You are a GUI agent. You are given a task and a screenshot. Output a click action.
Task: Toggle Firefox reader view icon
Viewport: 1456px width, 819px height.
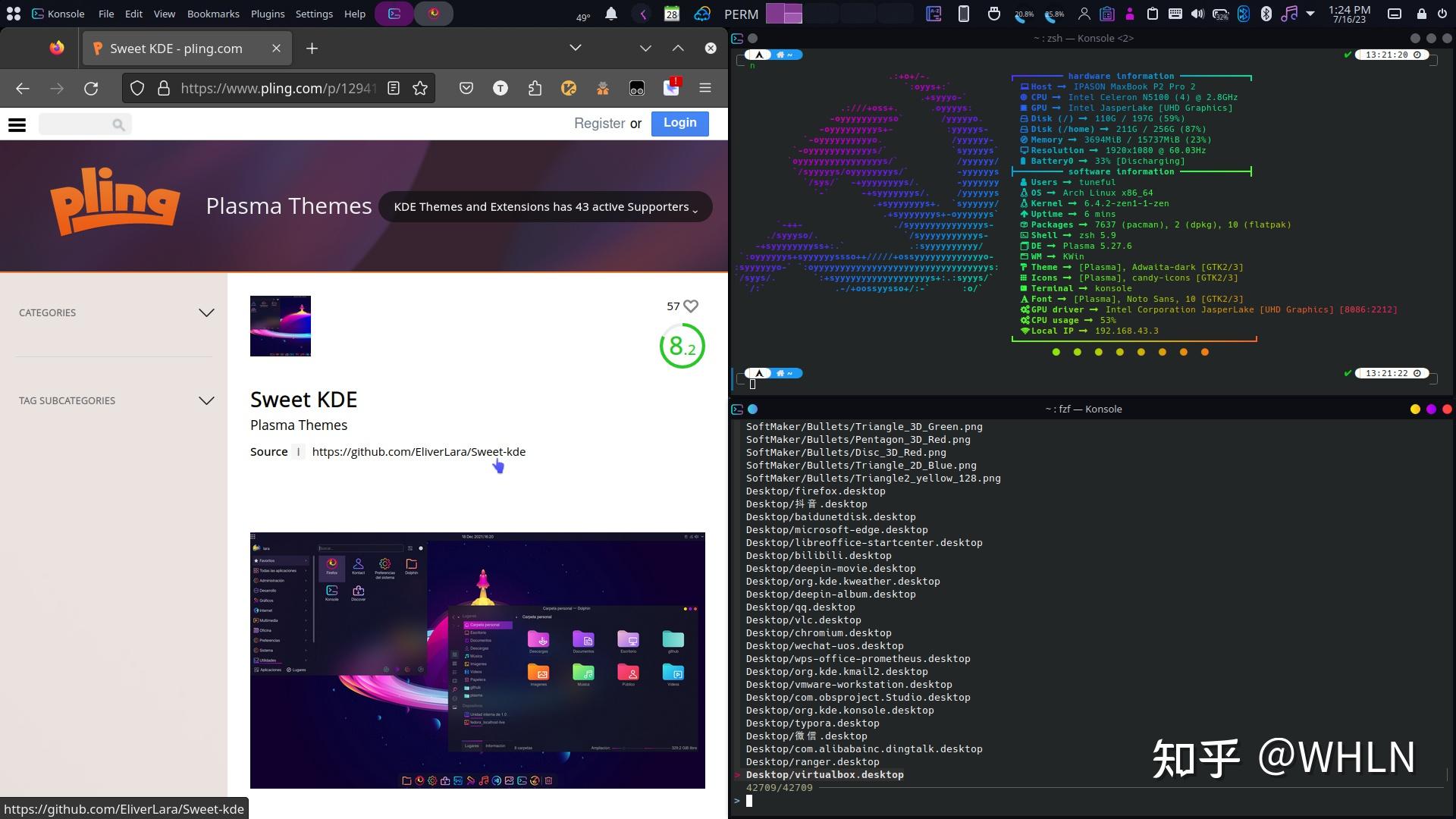[394, 89]
